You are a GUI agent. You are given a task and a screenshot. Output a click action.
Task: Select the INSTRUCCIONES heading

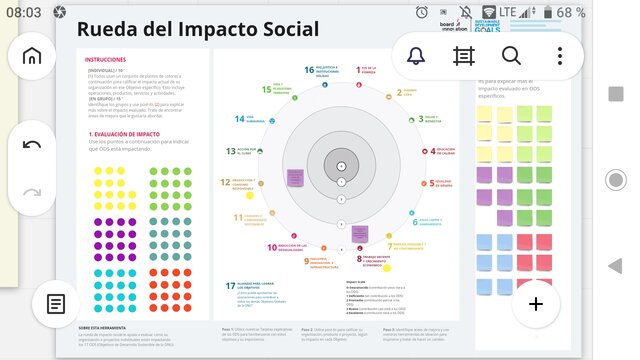pyautogui.click(x=105, y=60)
